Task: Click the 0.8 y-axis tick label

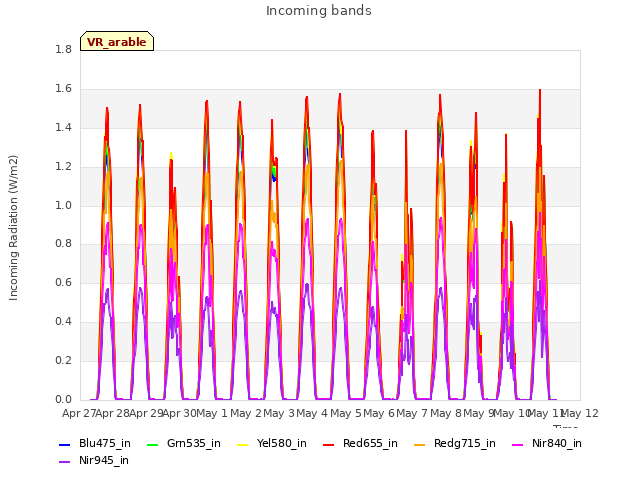Action: 63,244
